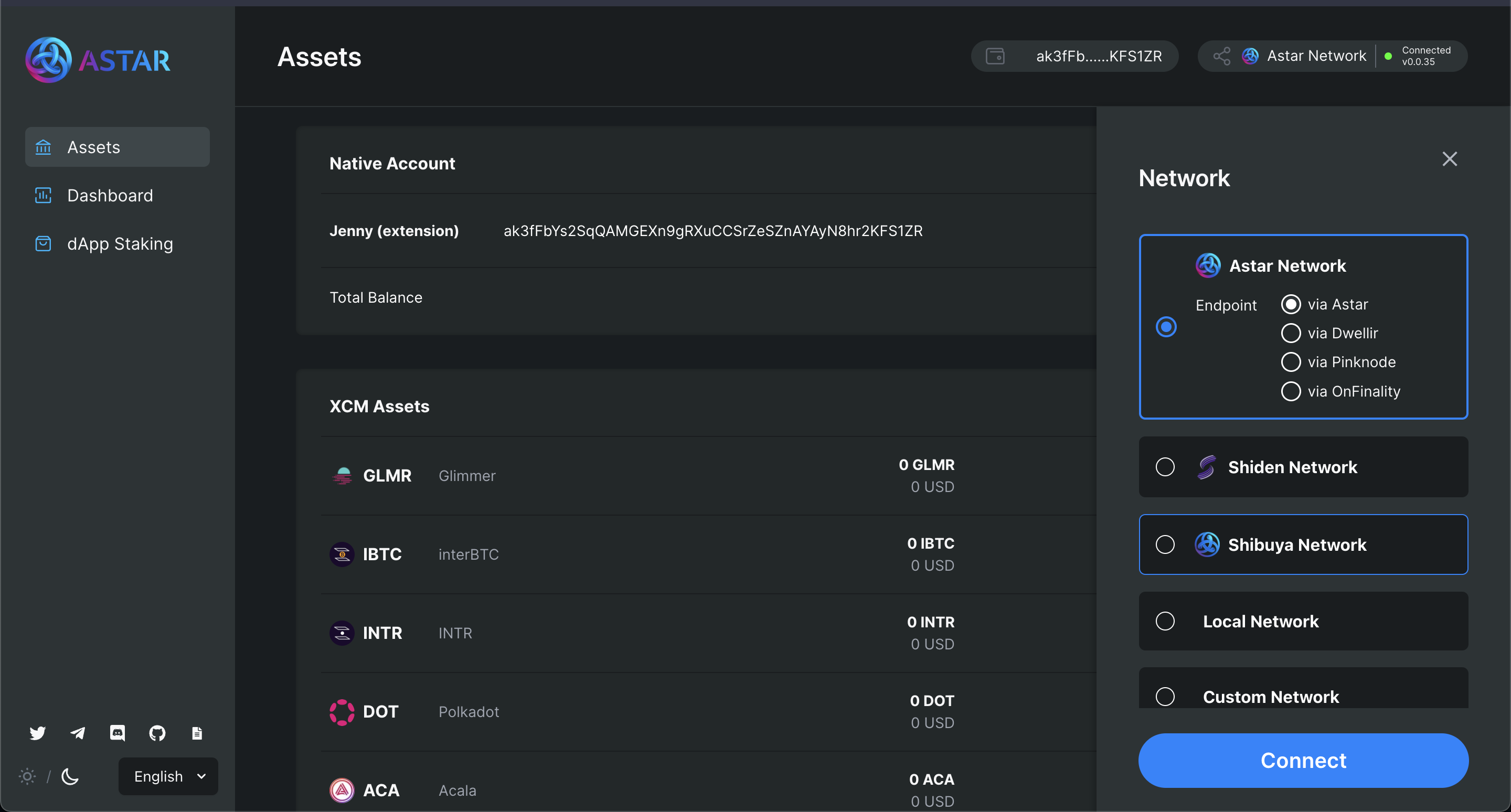
Task: Open the Assets menu item
Action: point(118,146)
